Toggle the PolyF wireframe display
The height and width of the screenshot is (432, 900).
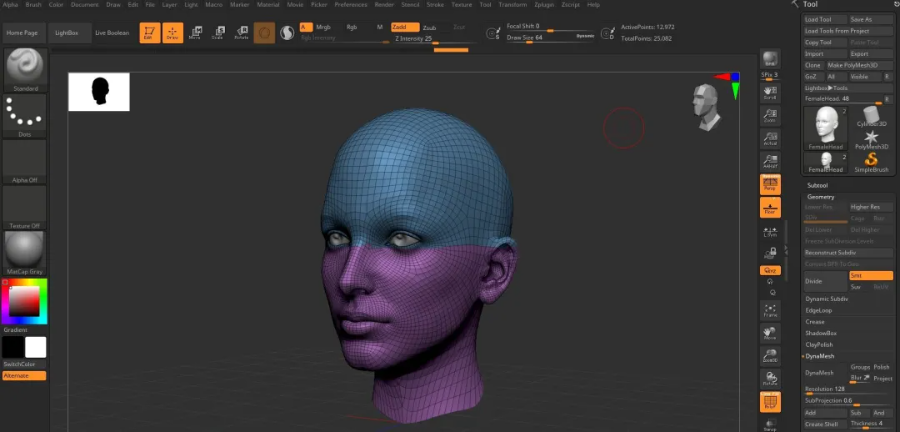[x=770, y=403]
